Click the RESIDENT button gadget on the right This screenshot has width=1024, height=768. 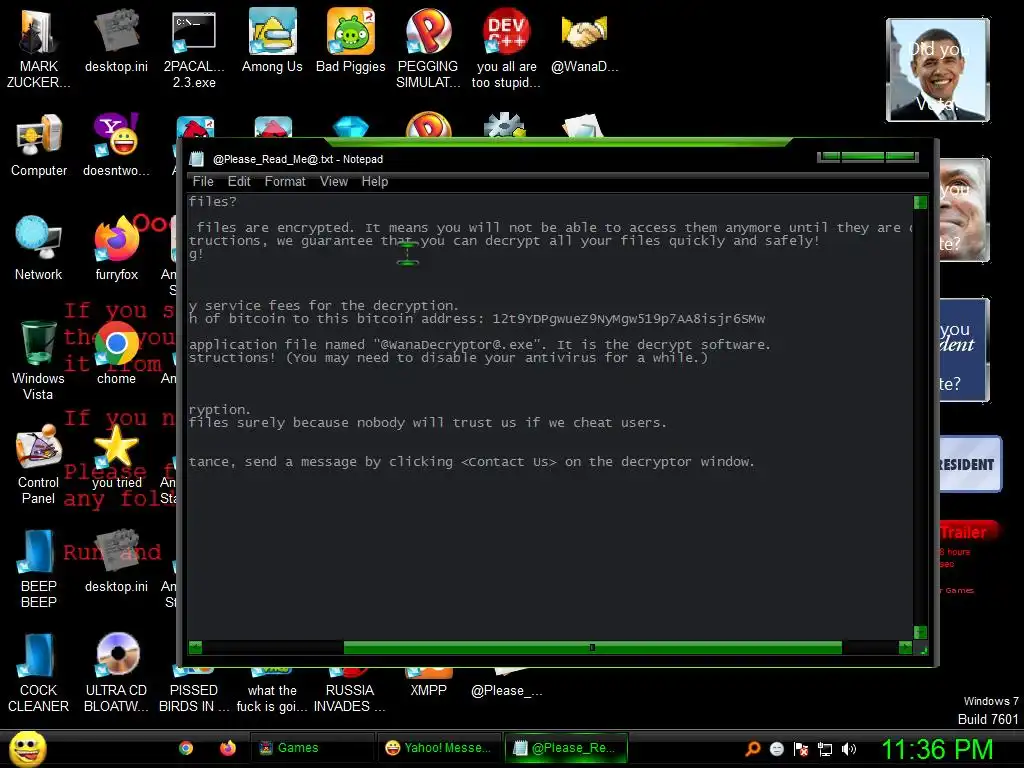coord(970,464)
